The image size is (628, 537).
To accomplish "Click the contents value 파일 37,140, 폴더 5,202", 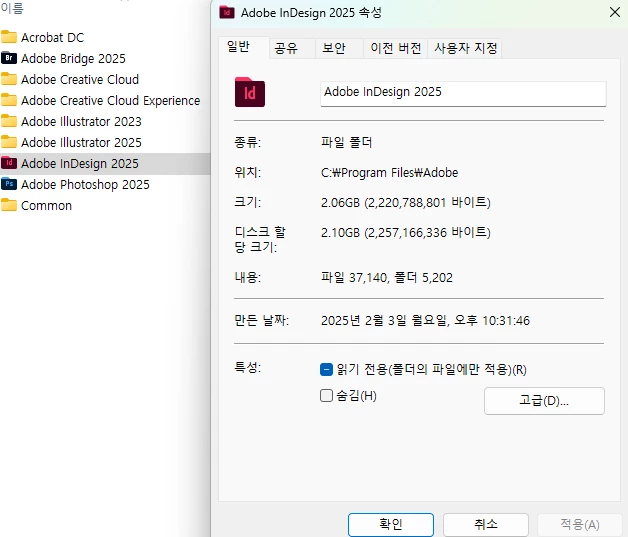I will (x=387, y=277).
